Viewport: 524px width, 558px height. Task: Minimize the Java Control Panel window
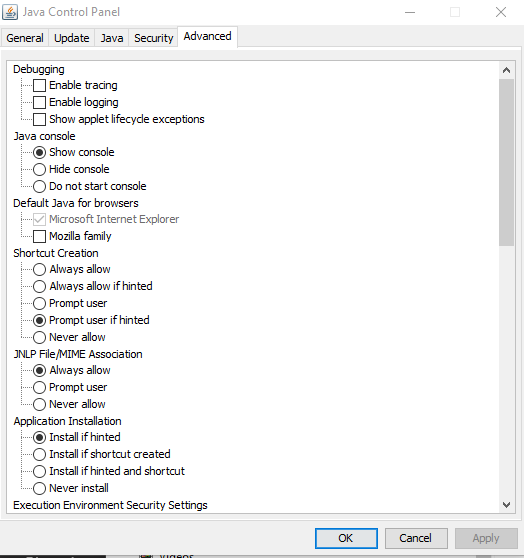pyautogui.click(x=410, y=12)
